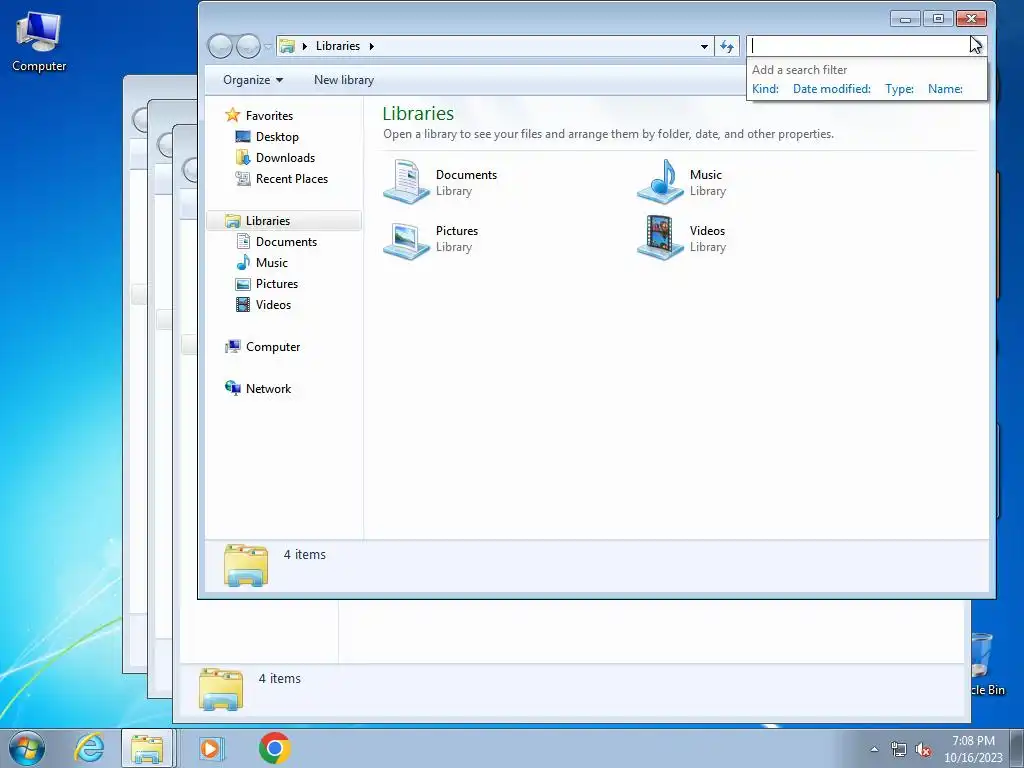Select the Pictures library large icon
Image resolution: width=1024 pixels, height=768 pixels.
click(x=406, y=239)
